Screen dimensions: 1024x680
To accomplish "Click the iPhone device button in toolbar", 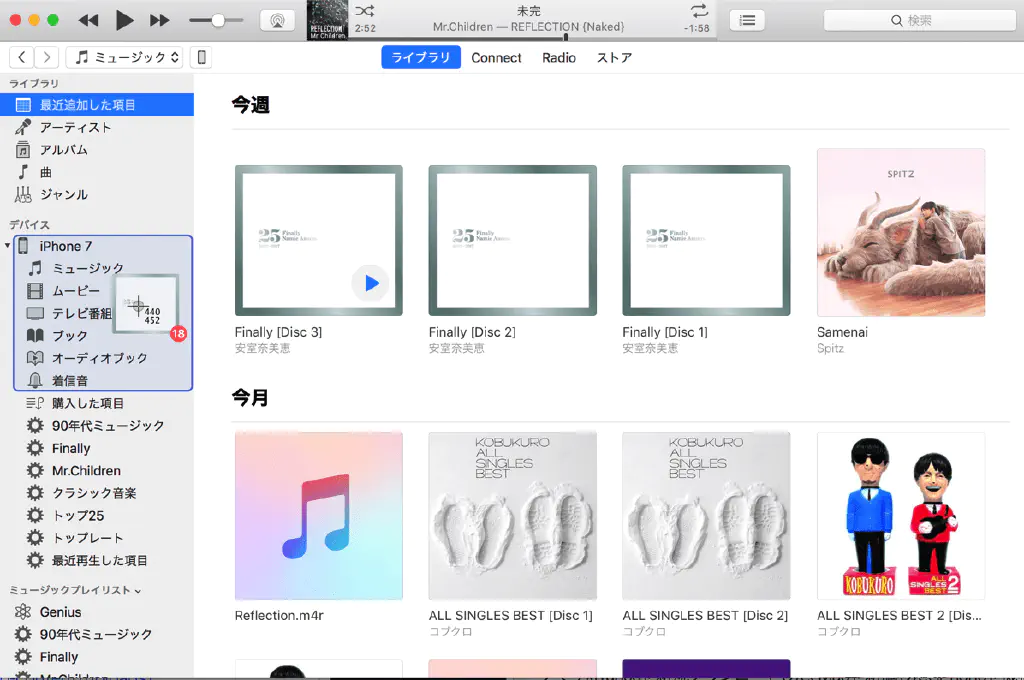I will 202,57.
